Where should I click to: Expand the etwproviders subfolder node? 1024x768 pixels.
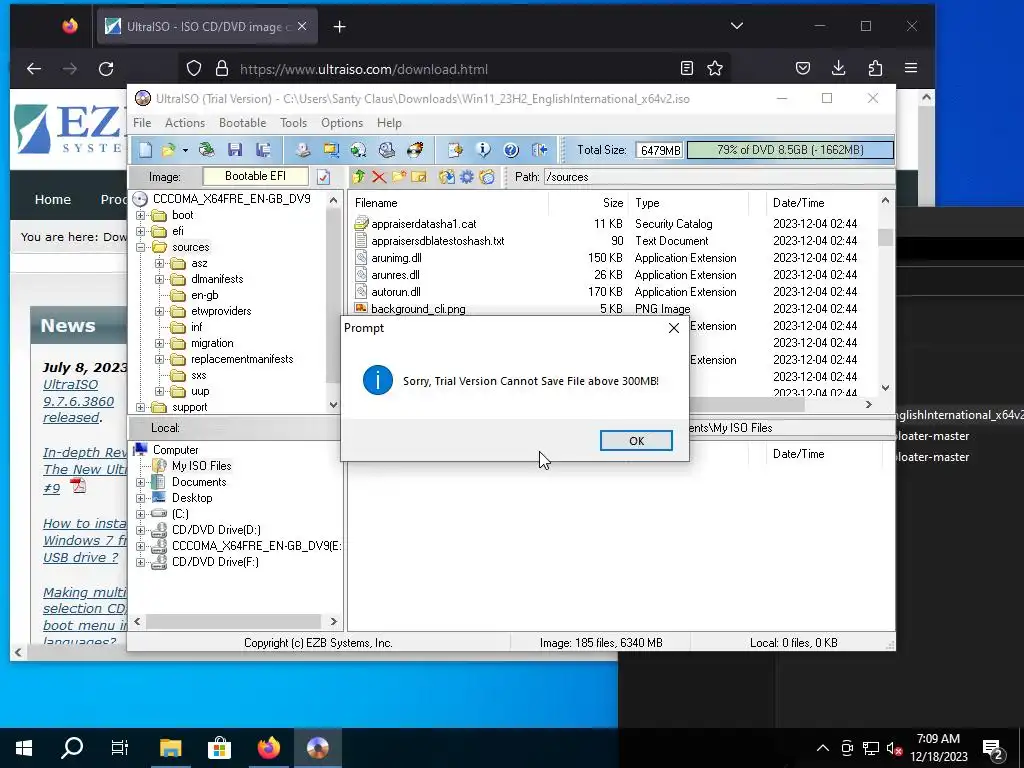[159, 312]
